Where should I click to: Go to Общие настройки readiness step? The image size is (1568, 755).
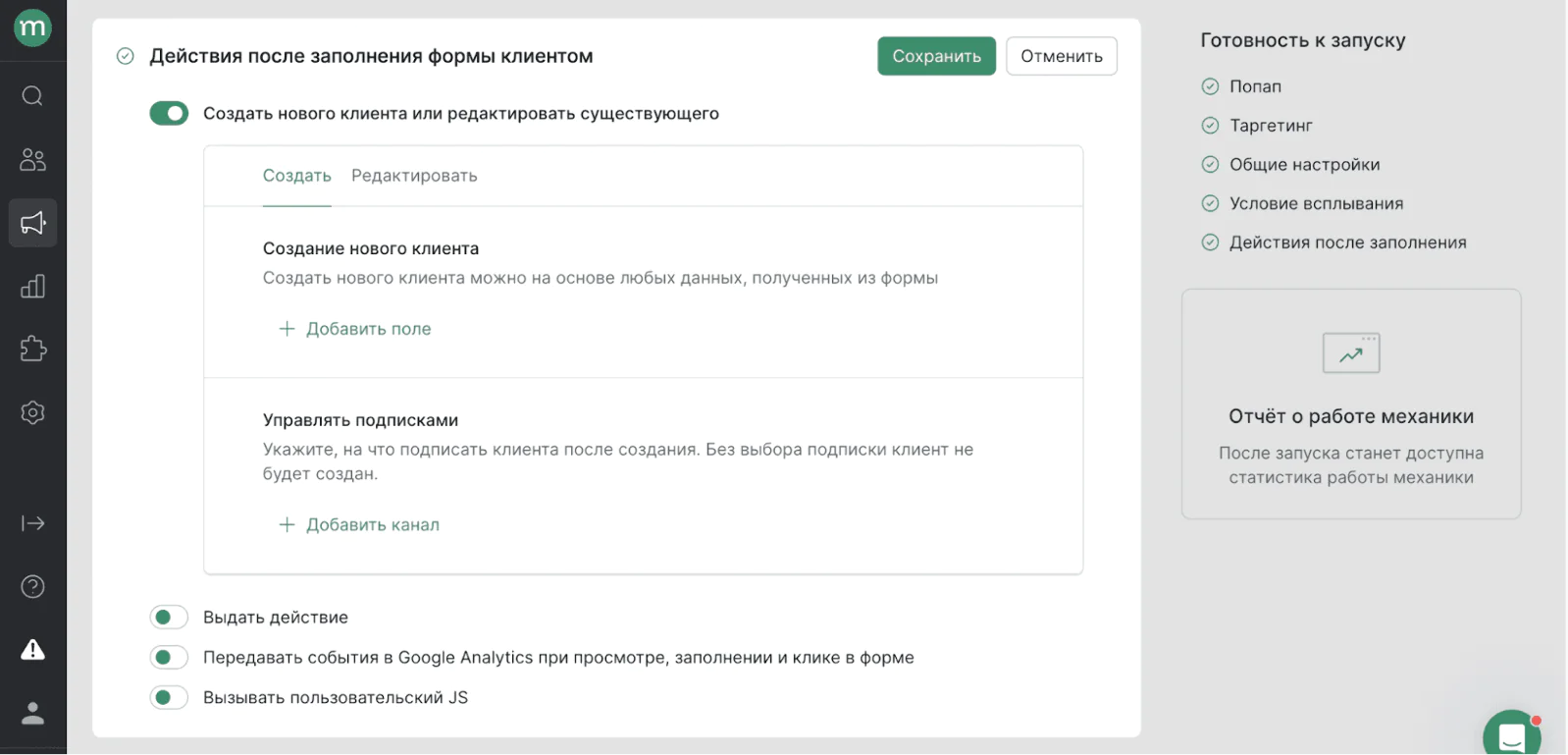coord(1304,165)
